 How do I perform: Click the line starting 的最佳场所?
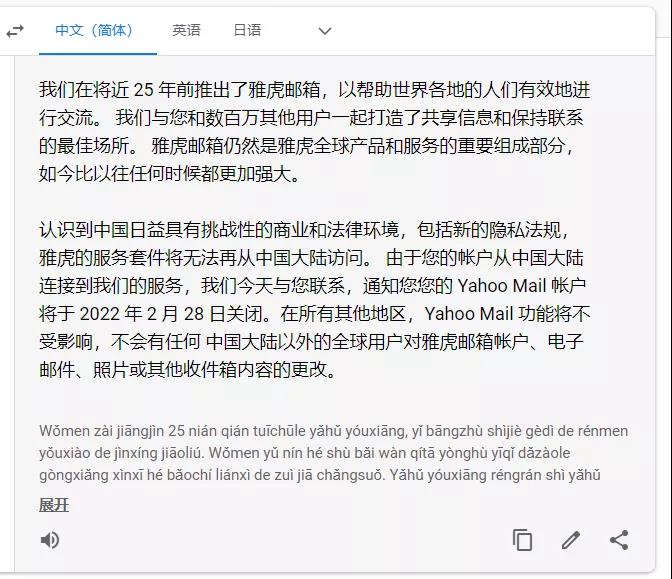[307, 146]
